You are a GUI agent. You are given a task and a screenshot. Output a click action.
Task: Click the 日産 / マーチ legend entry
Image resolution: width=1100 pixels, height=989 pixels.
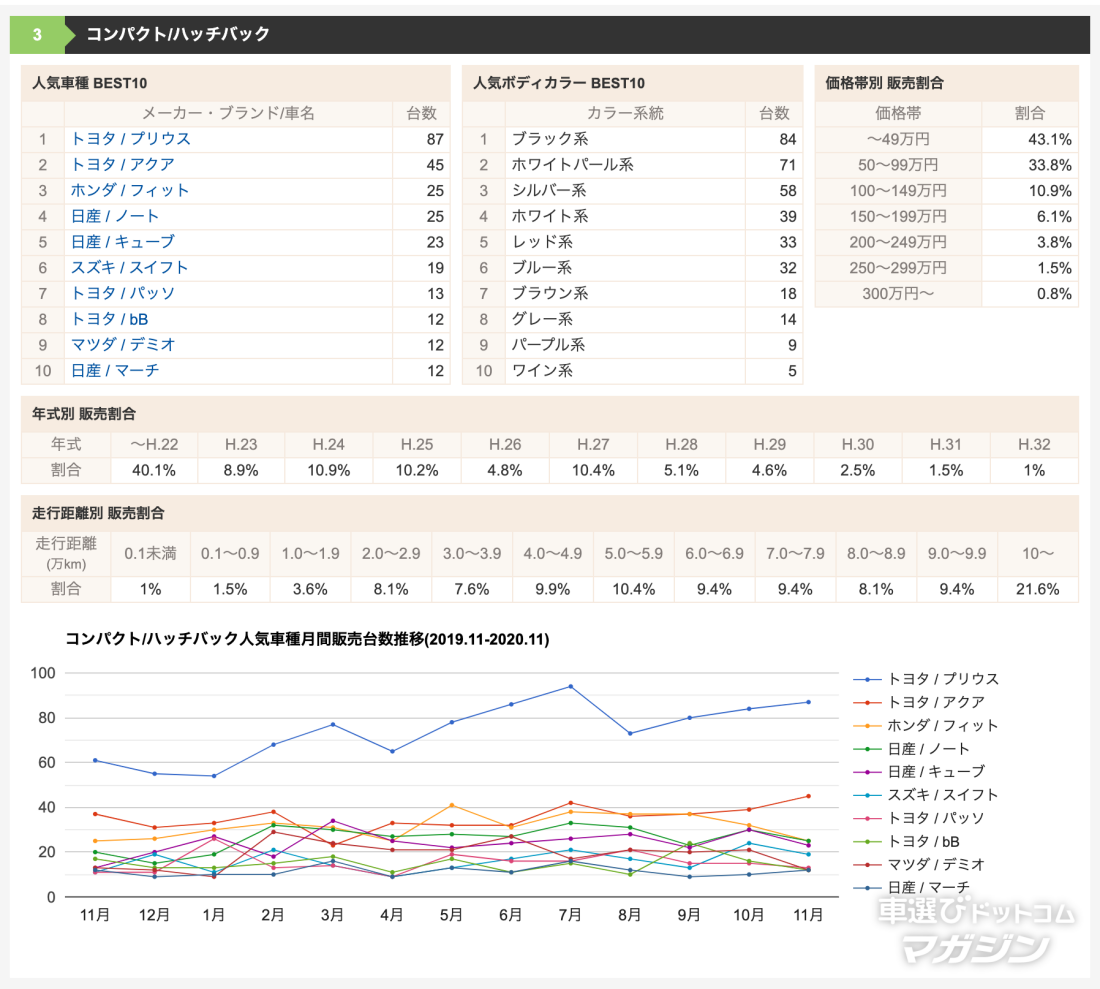[911, 887]
